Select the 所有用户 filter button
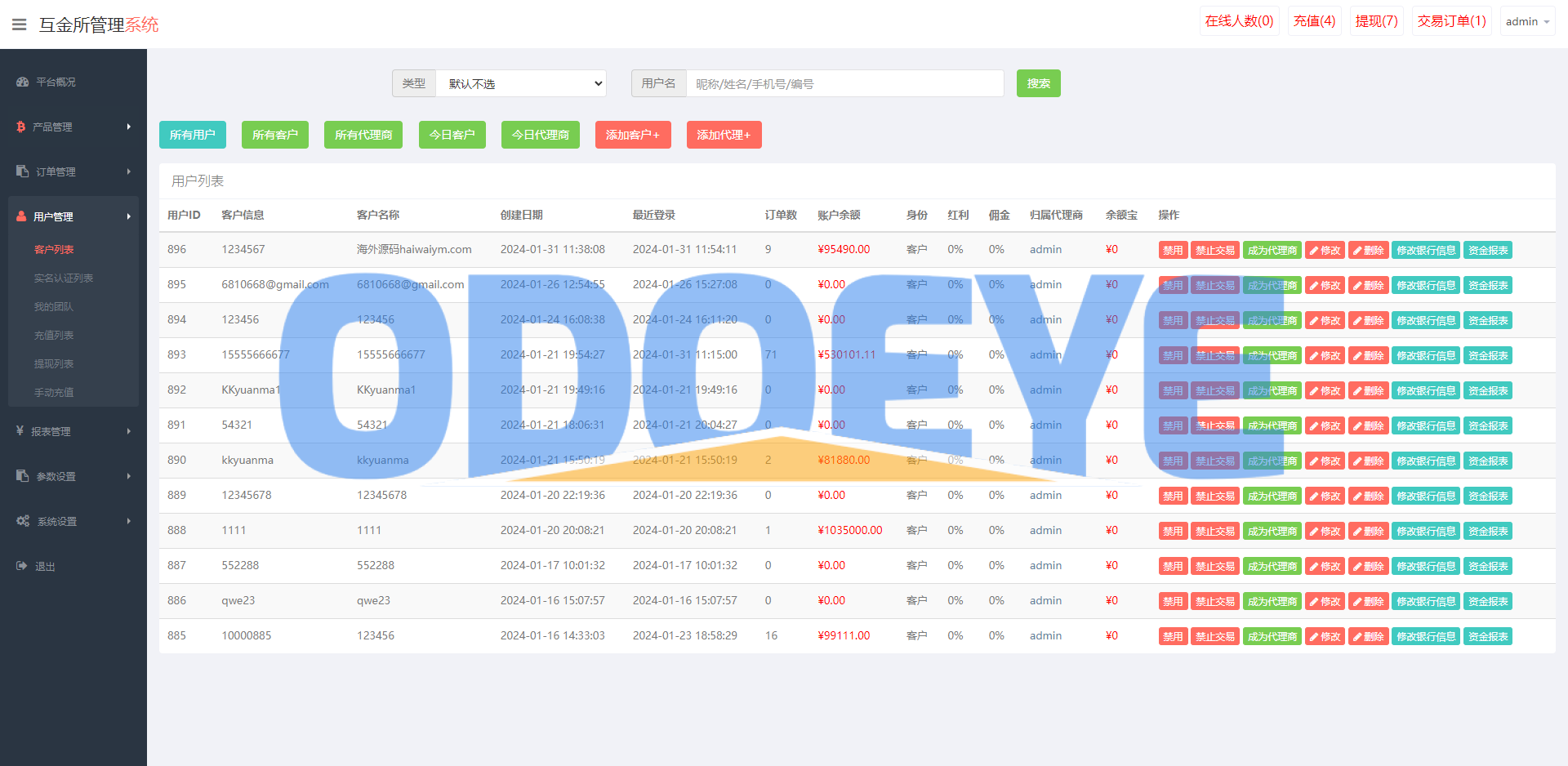The image size is (1568, 766). [193, 135]
